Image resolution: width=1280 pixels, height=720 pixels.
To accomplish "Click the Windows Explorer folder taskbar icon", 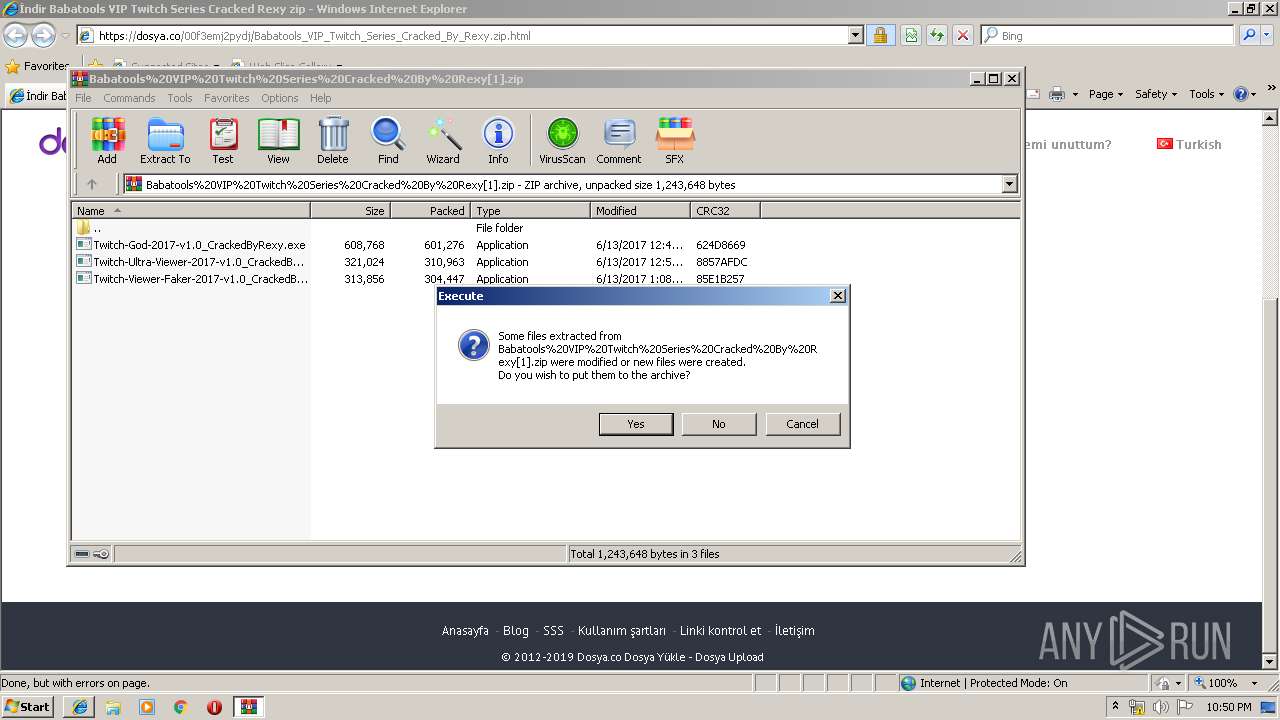I will tap(113, 707).
